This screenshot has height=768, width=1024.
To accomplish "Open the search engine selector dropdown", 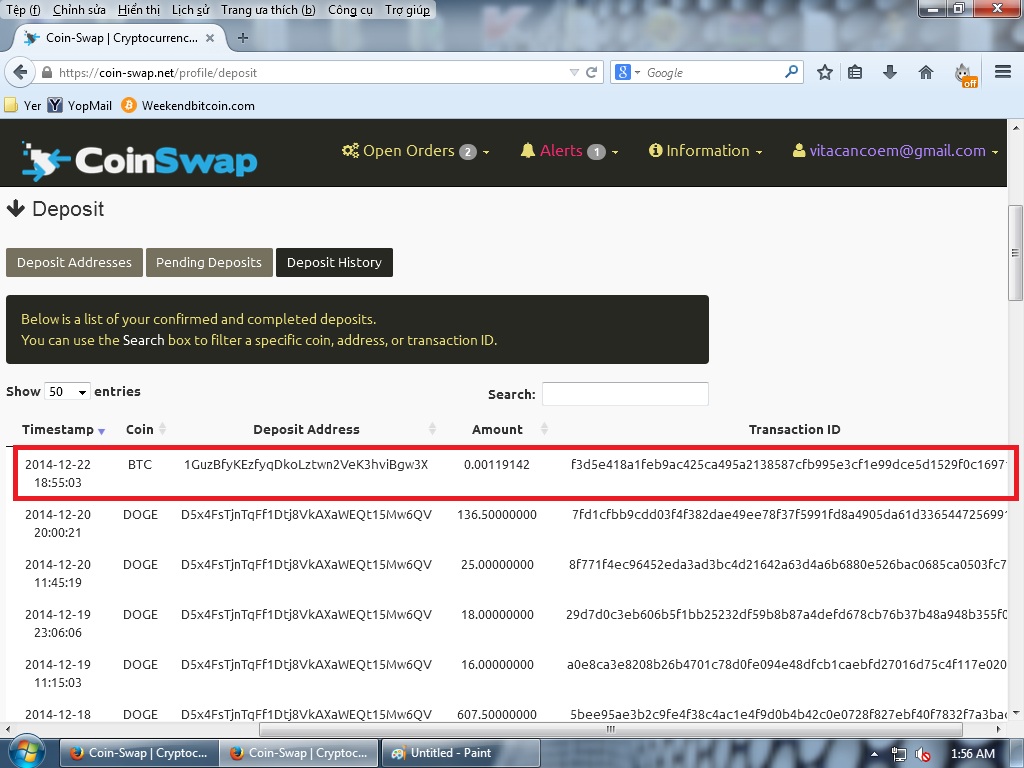I will (x=628, y=72).
